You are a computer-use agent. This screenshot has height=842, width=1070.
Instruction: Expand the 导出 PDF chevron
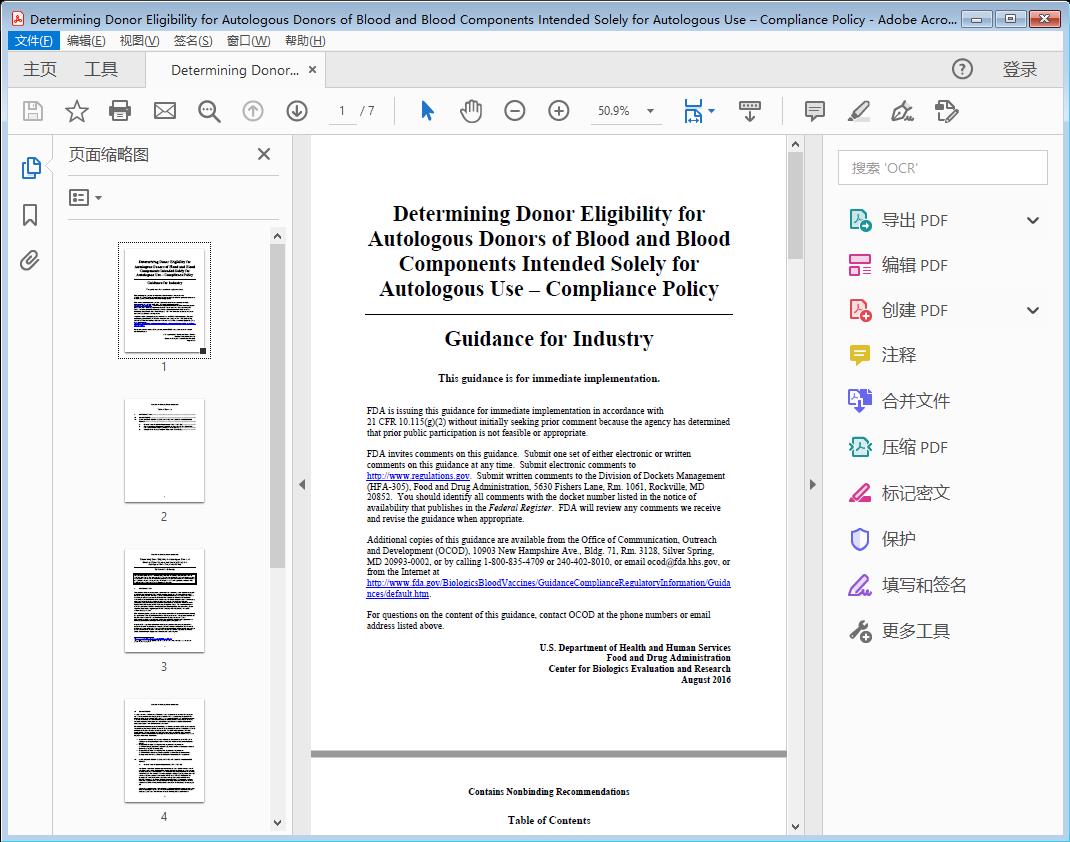[1033, 219]
